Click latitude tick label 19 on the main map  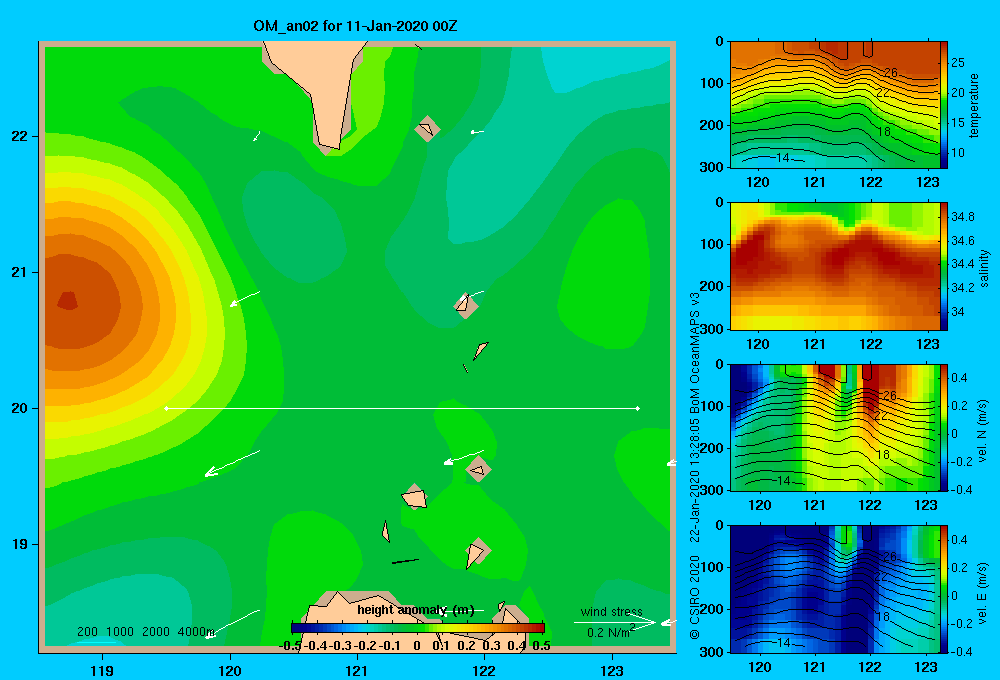20,544
